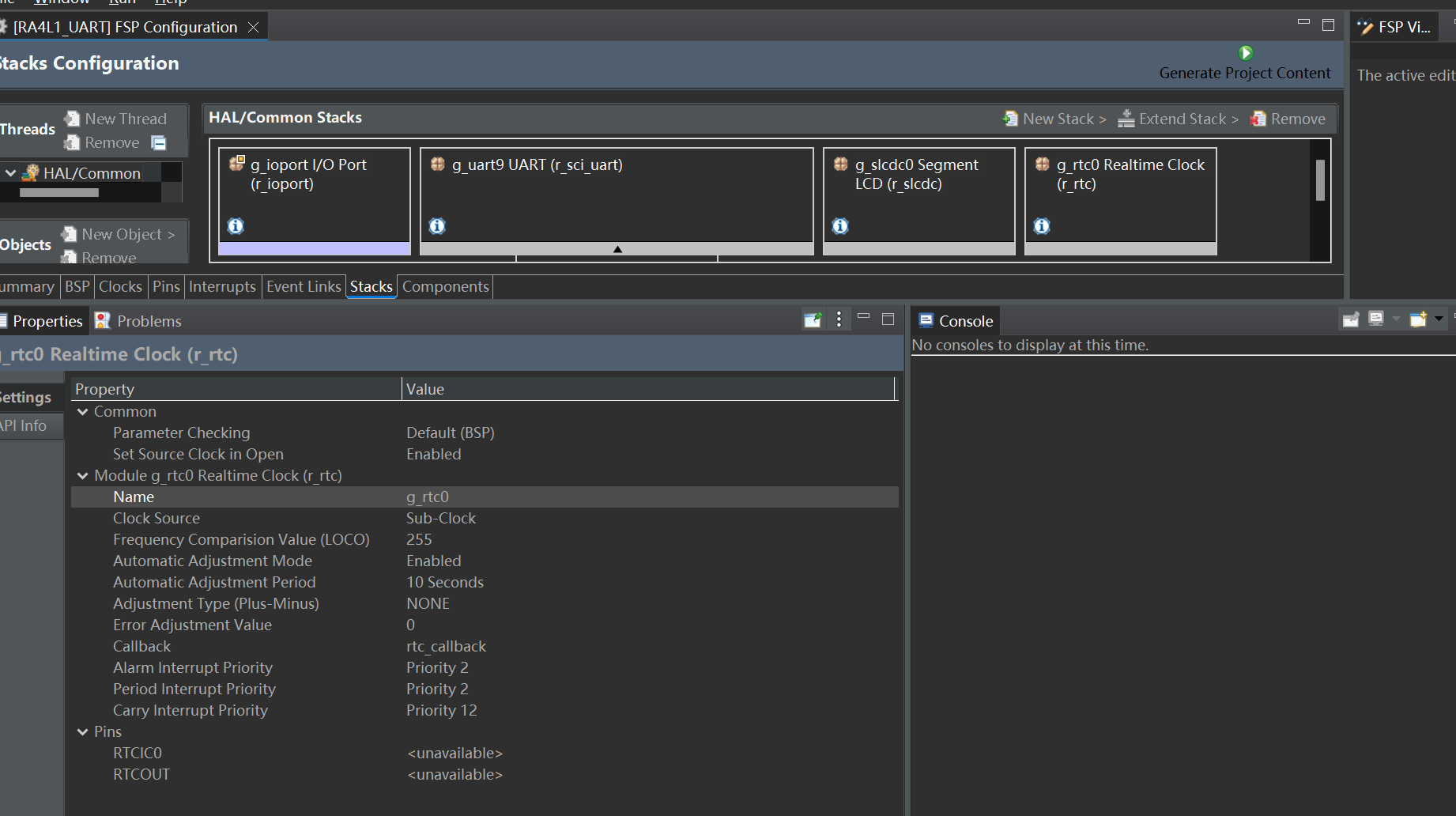Switch to the Interrupts tab

(222, 286)
